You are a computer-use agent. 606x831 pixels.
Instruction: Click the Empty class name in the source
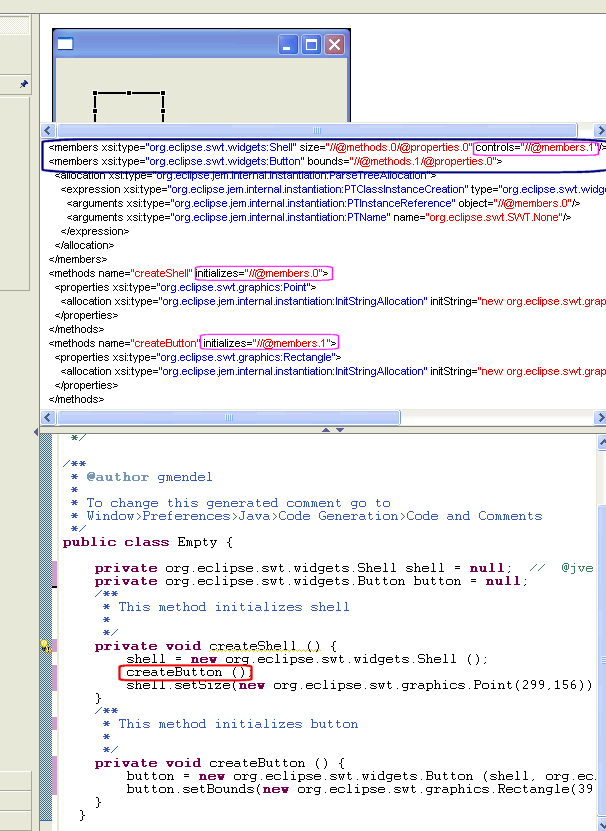[x=190, y=542]
